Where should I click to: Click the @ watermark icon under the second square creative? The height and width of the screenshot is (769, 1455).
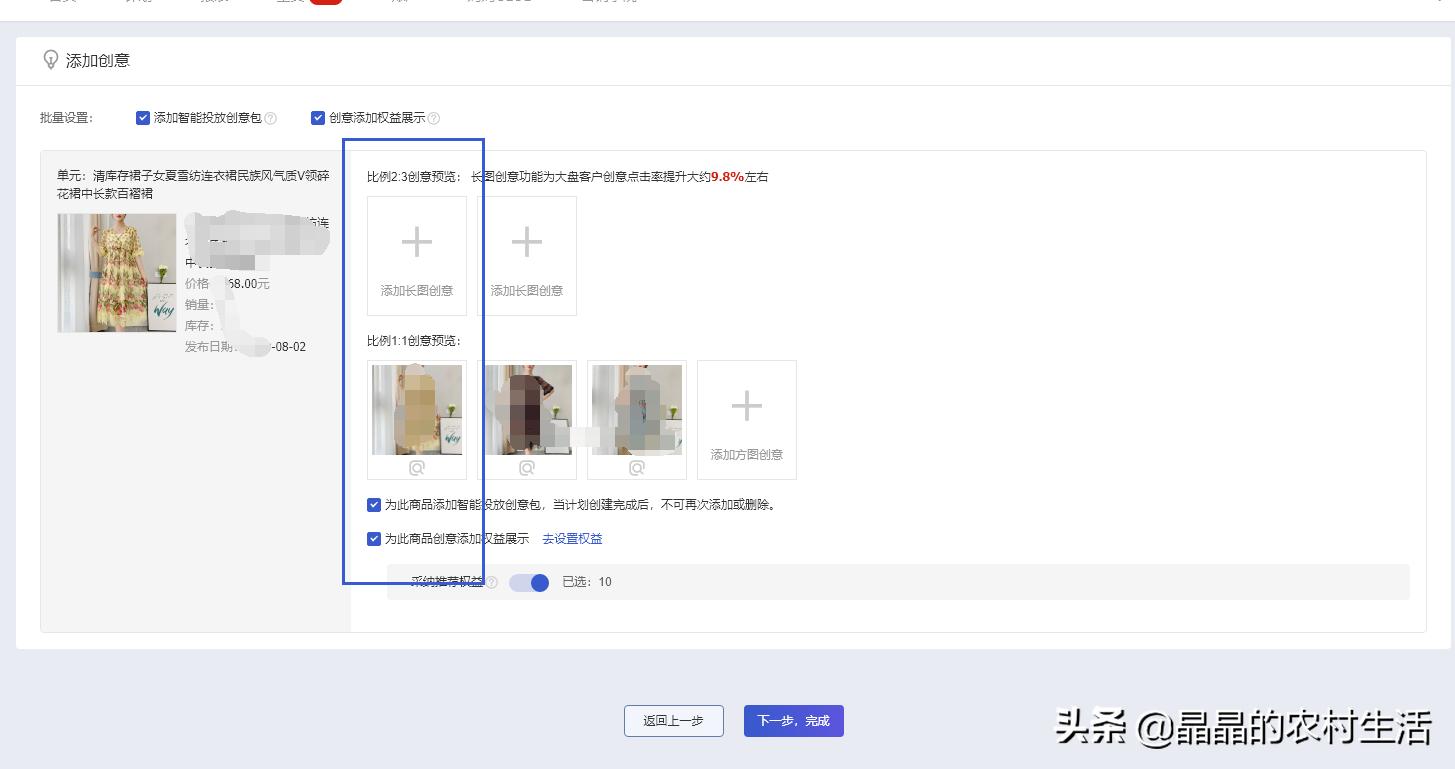[526, 466]
